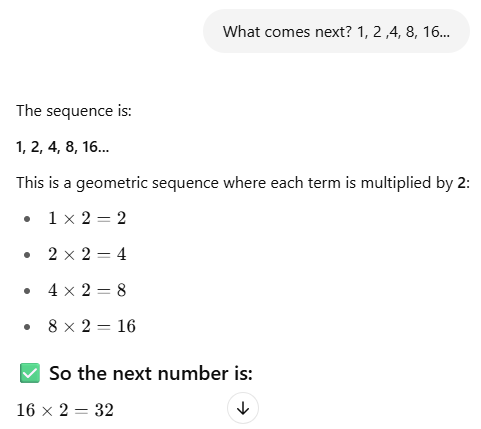
Task: Click the bullet dot before '1 × 2 = 2'
Action: (x=27, y=219)
